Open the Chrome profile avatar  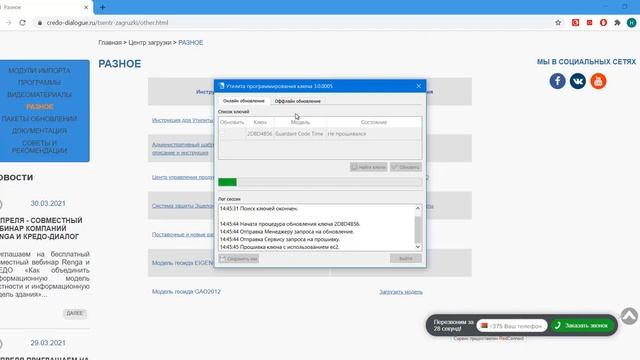[631, 22]
